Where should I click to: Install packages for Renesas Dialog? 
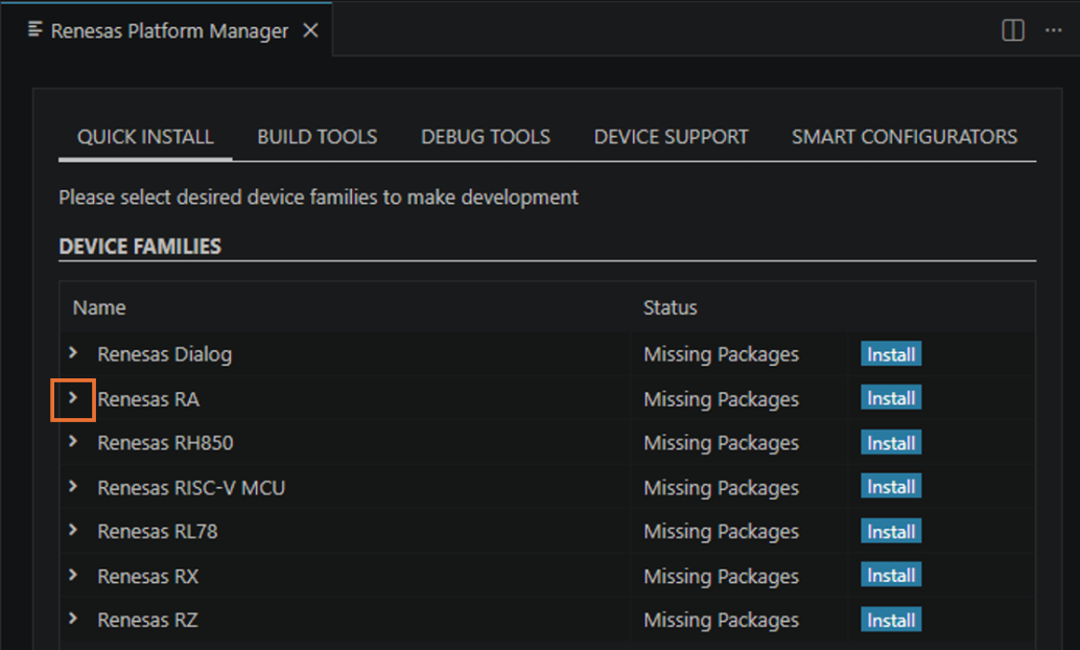891,354
